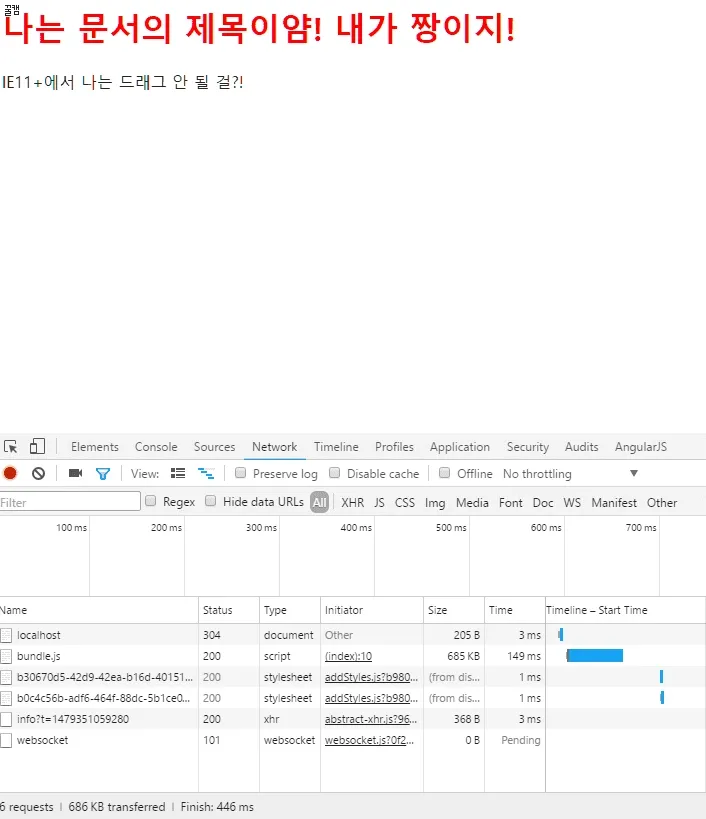Activate the inspect element picker icon
This screenshot has height=819, width=706.
click(10, 447)
